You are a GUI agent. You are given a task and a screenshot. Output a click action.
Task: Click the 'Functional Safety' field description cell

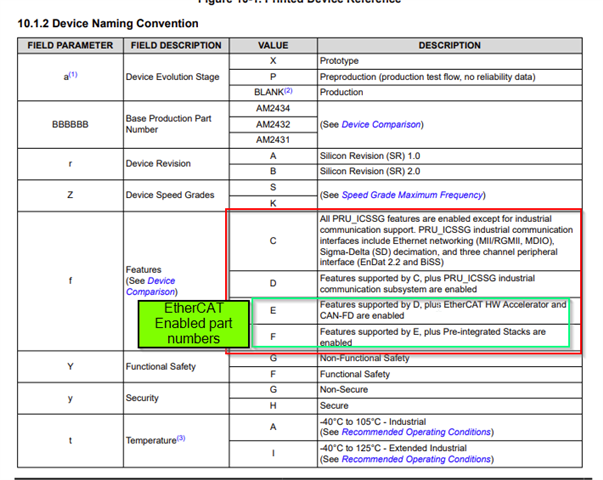click(x=176, y=367)
